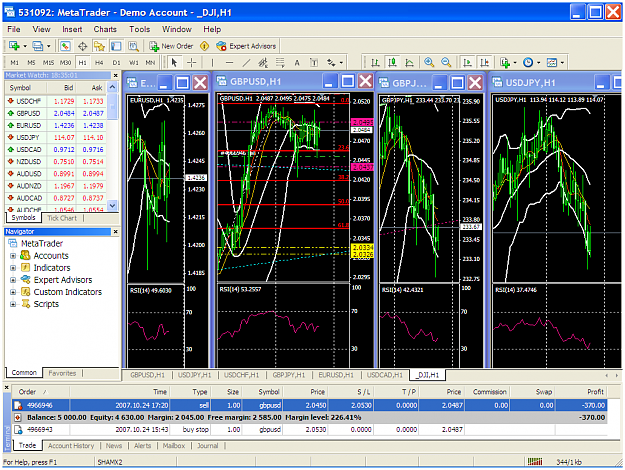Expand the Custom Indicators tree node
This screenshot has width=625, height=470.
pos(13,292)
